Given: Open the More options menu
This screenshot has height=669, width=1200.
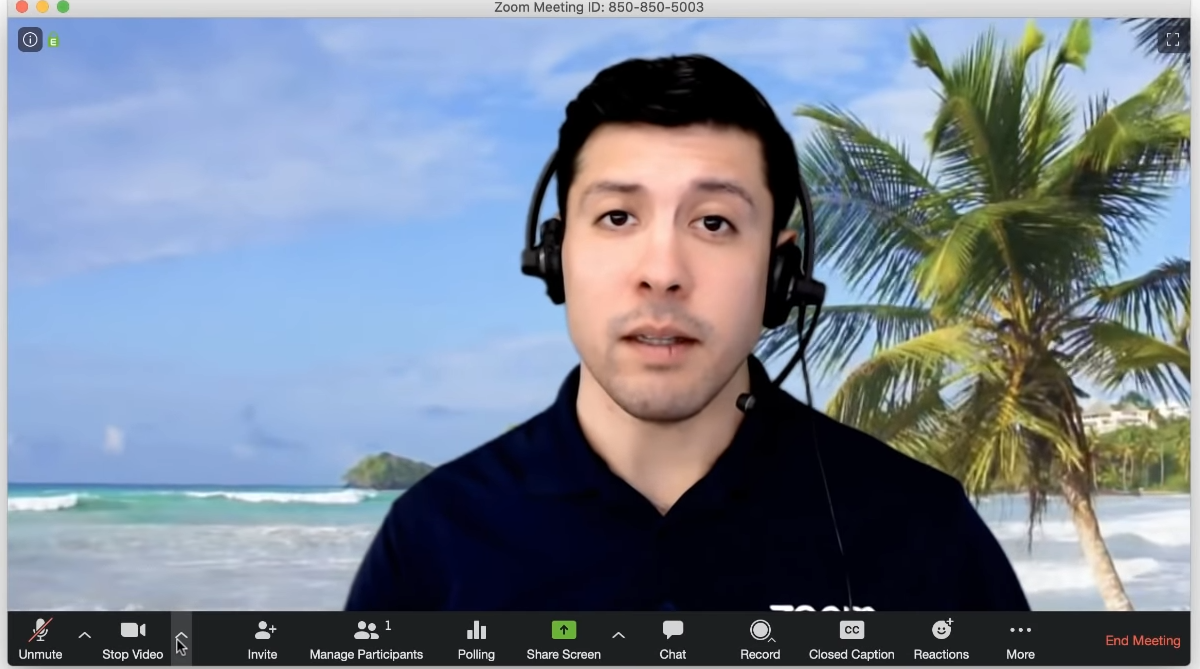Looking at the screenshot, I should click(x=1020, y=638).
